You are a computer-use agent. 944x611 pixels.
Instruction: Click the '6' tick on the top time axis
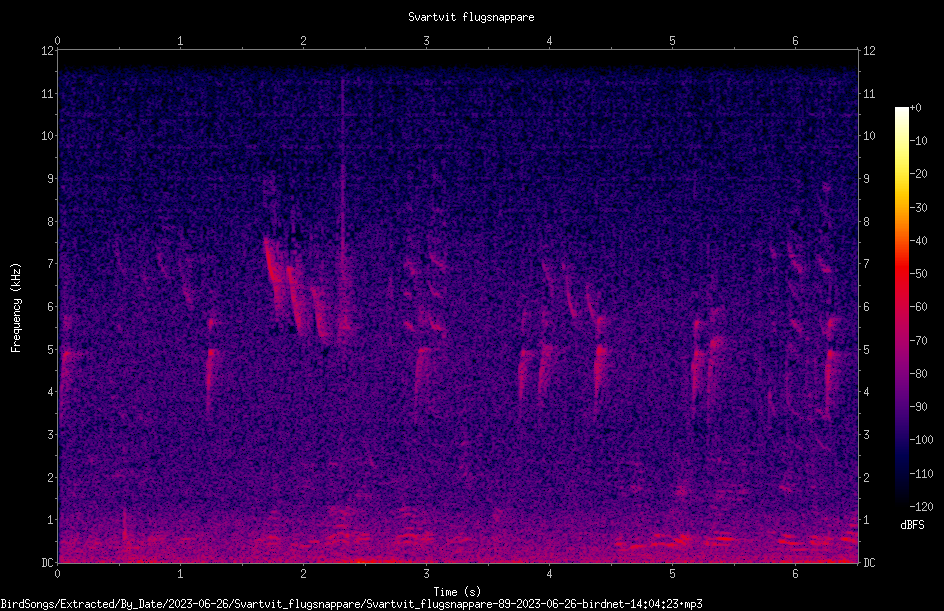(x=795, y=41)
